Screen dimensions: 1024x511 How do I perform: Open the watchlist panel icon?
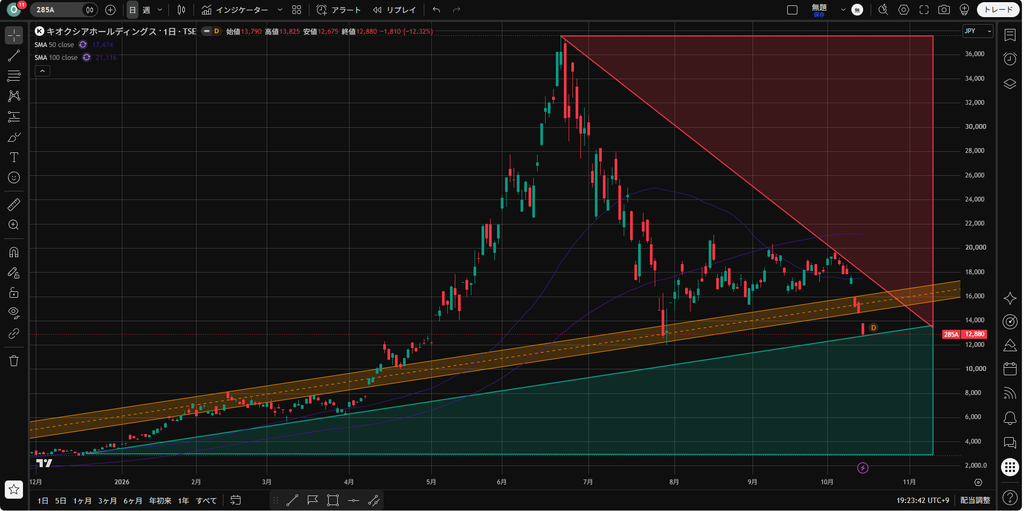pos(1010,35)
